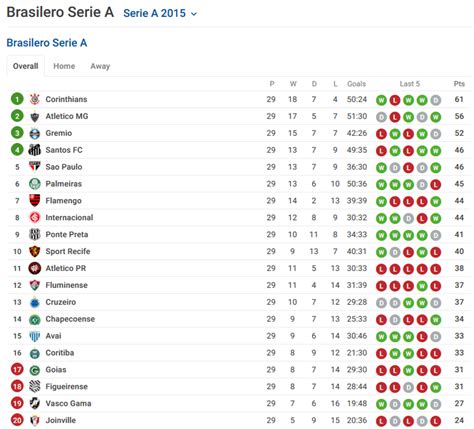
Task: Select the Overall standings tab
Action: pos(25,66)
